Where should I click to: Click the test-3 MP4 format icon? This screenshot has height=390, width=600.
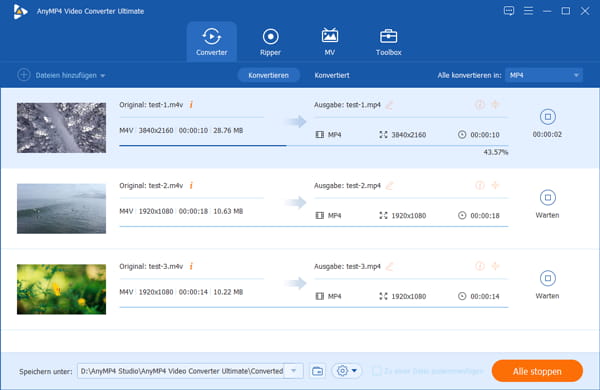click(320, 296)
